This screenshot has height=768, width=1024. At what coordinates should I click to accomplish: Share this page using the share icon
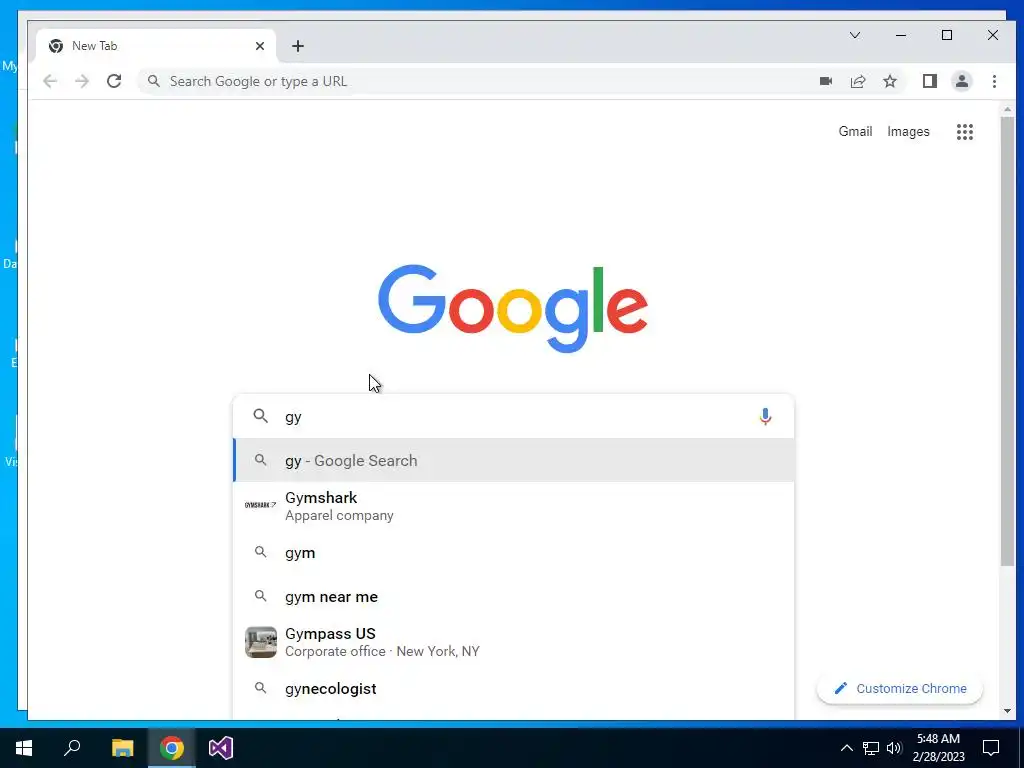pos(857,81)
